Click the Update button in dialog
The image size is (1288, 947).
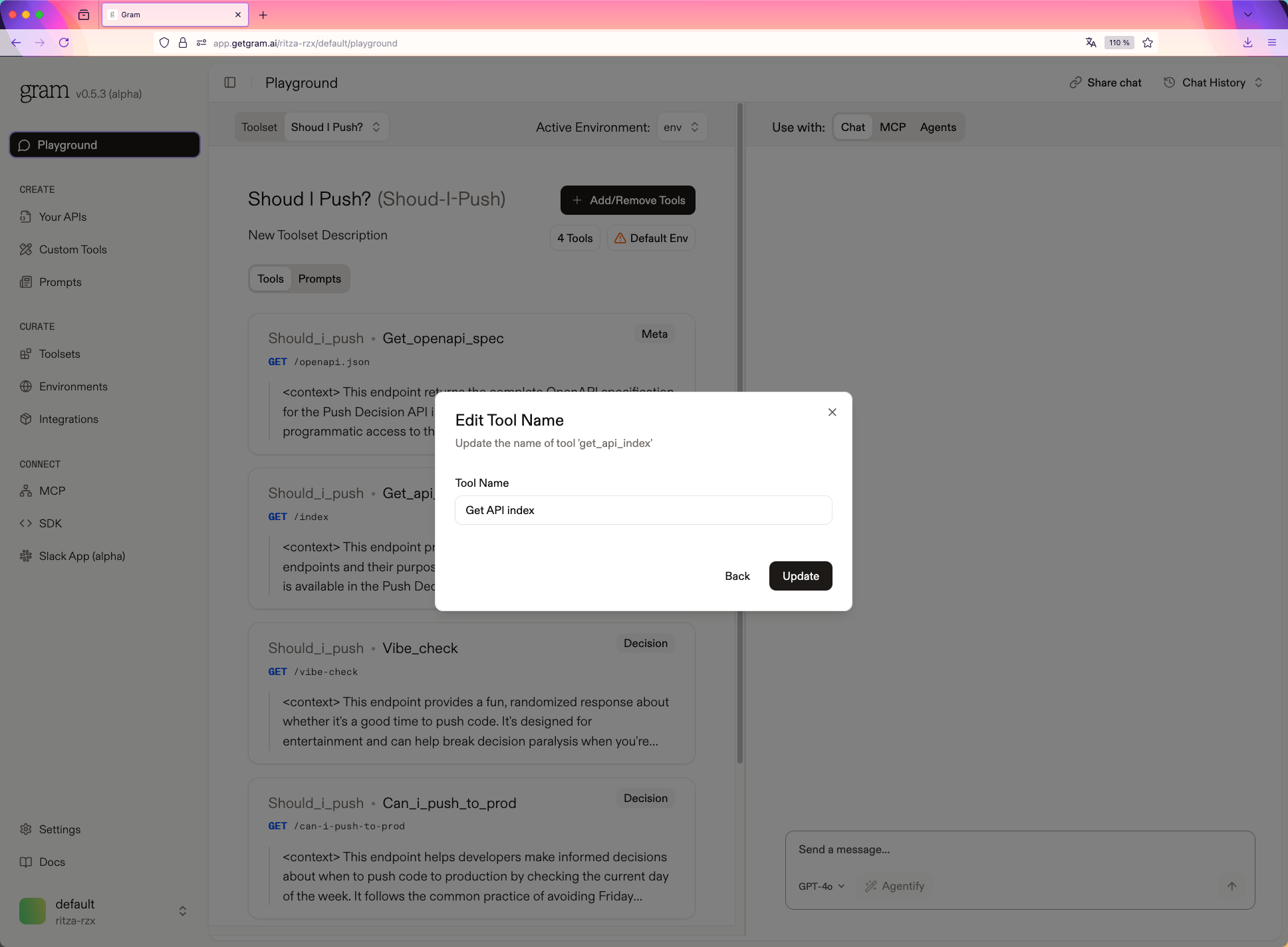coord(801,576)
